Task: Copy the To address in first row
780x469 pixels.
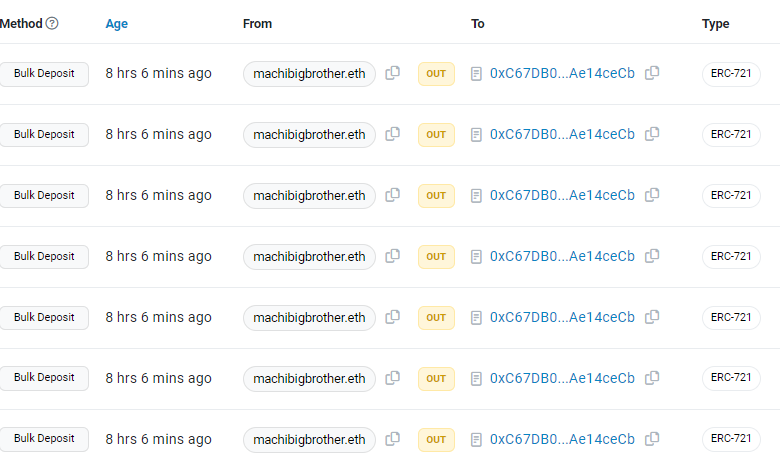Action: [652, 73]
